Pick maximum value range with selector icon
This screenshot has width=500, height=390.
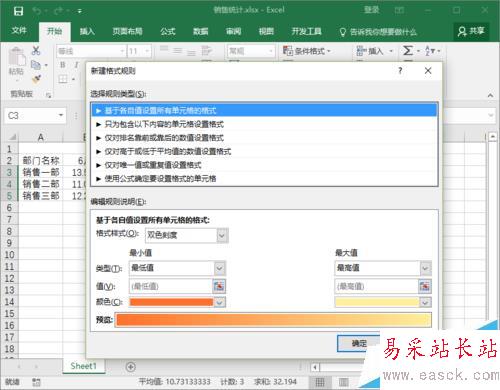(425, 286)
